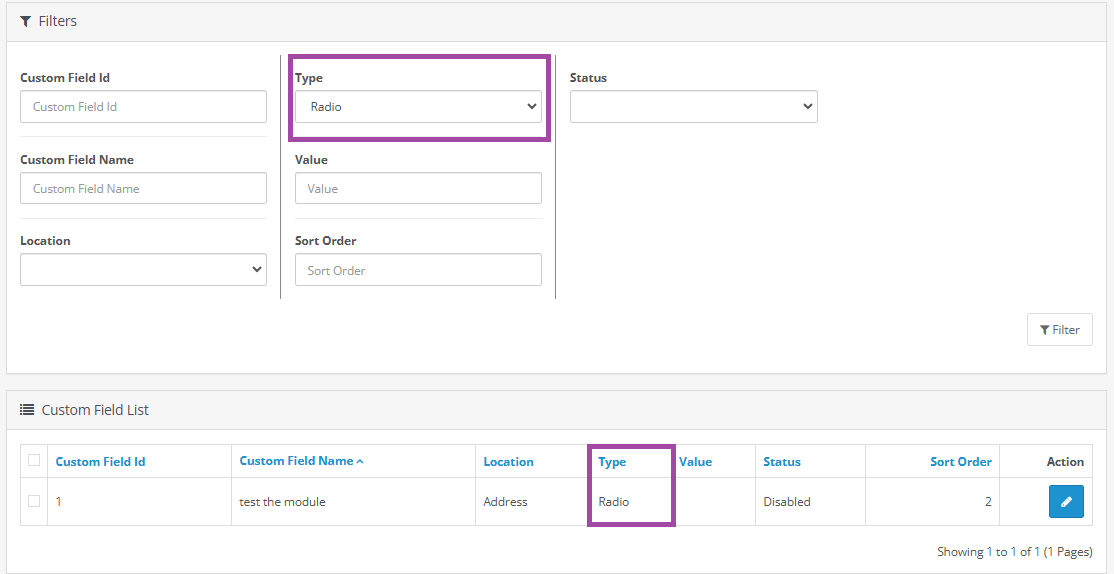
Task: Check the box for the test the module row
Action: [x=34, y=501]
